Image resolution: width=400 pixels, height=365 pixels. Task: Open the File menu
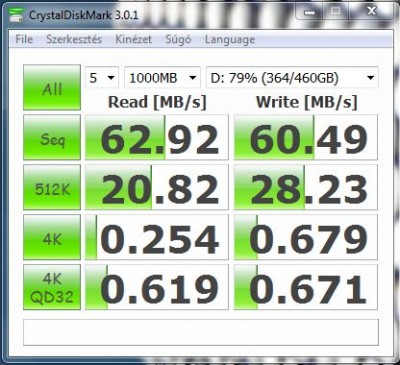pyautogui.click(x=24, y=39)
